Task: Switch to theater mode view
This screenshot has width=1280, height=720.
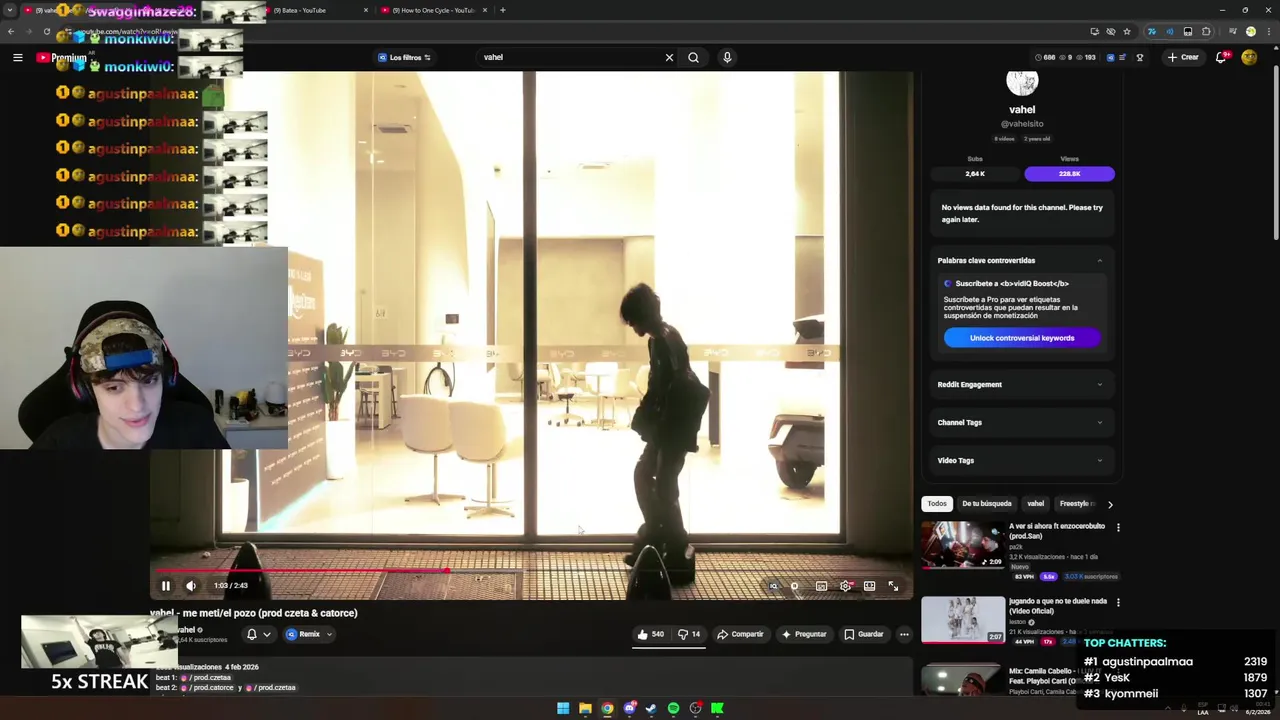Action: [869, 586]
